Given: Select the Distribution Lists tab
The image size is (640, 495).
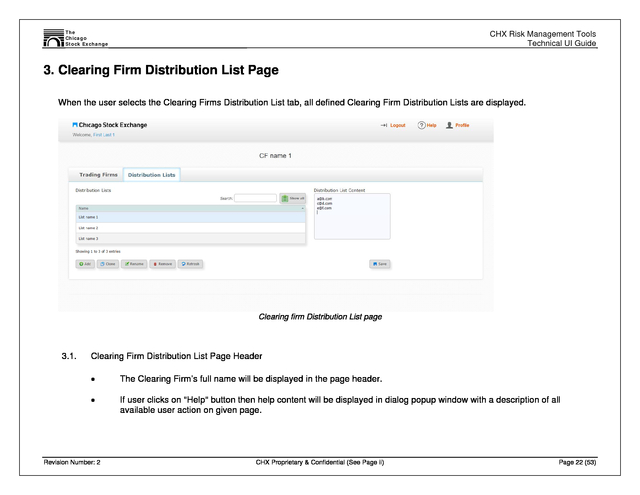Looking at the screenshot, I should [151, 175].
